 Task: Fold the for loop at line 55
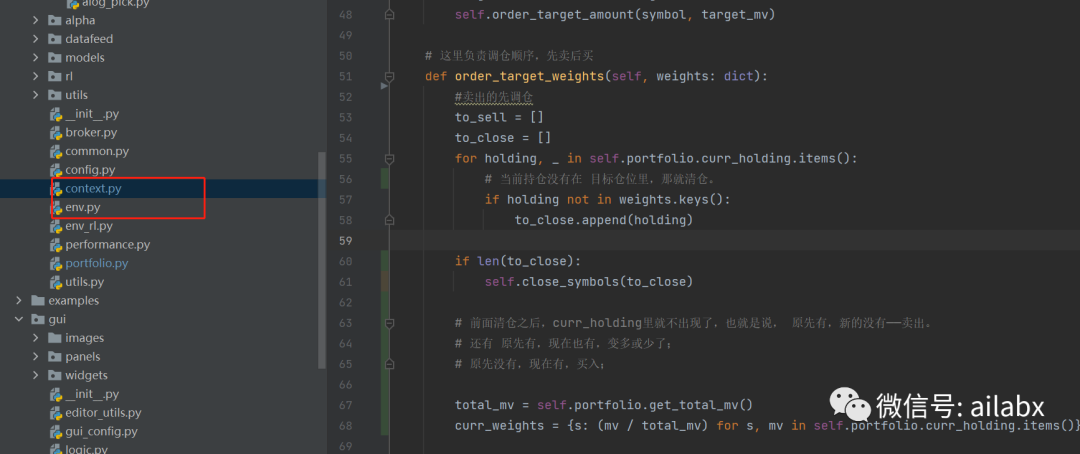click(390, 158)
